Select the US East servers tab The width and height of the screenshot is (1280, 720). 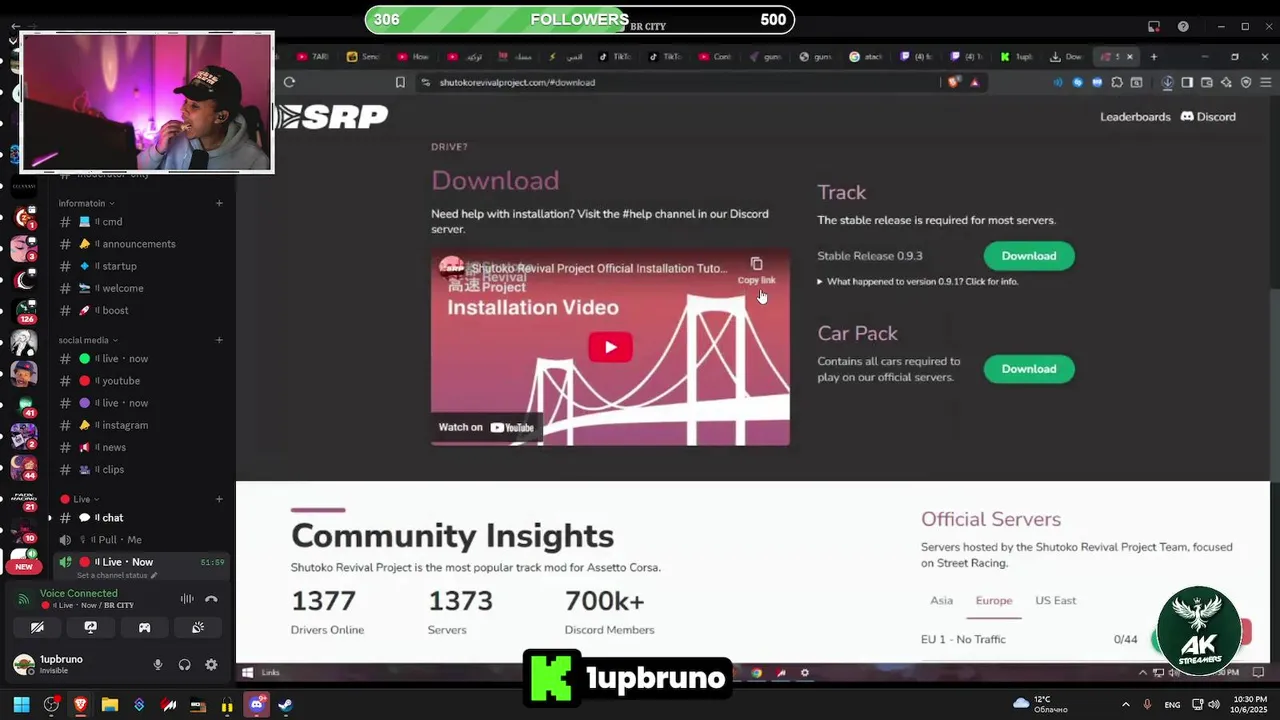coord(1056,601)
